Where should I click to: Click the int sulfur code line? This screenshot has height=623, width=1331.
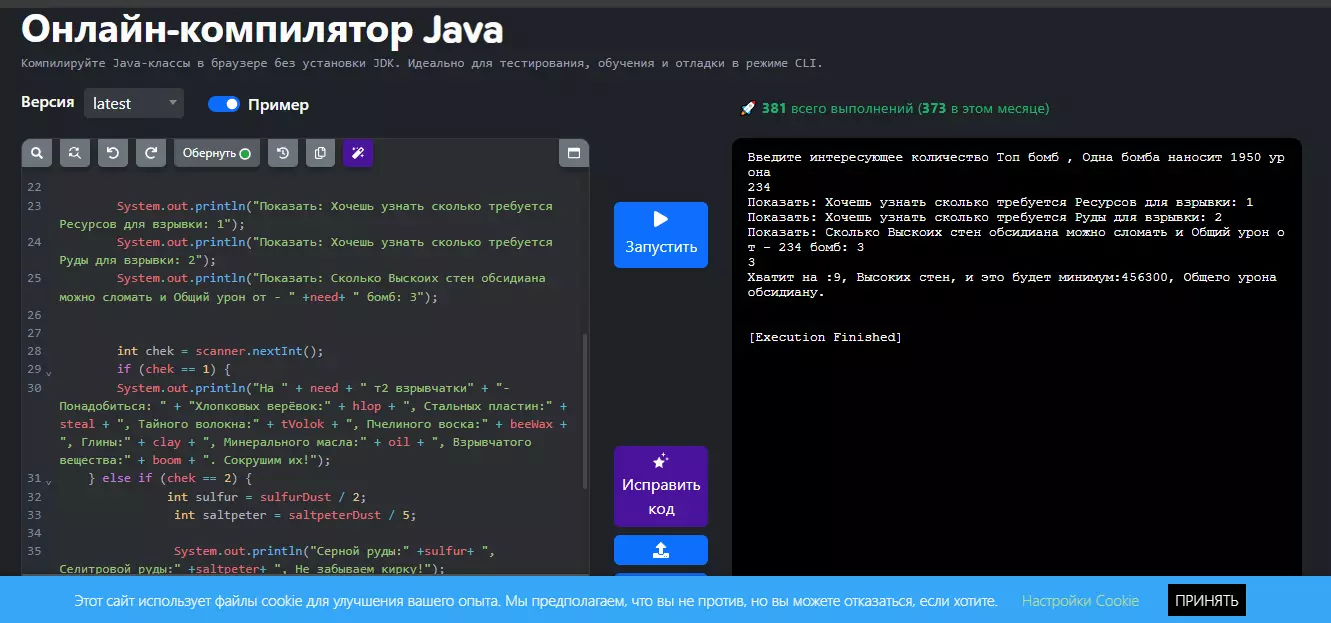266,496
